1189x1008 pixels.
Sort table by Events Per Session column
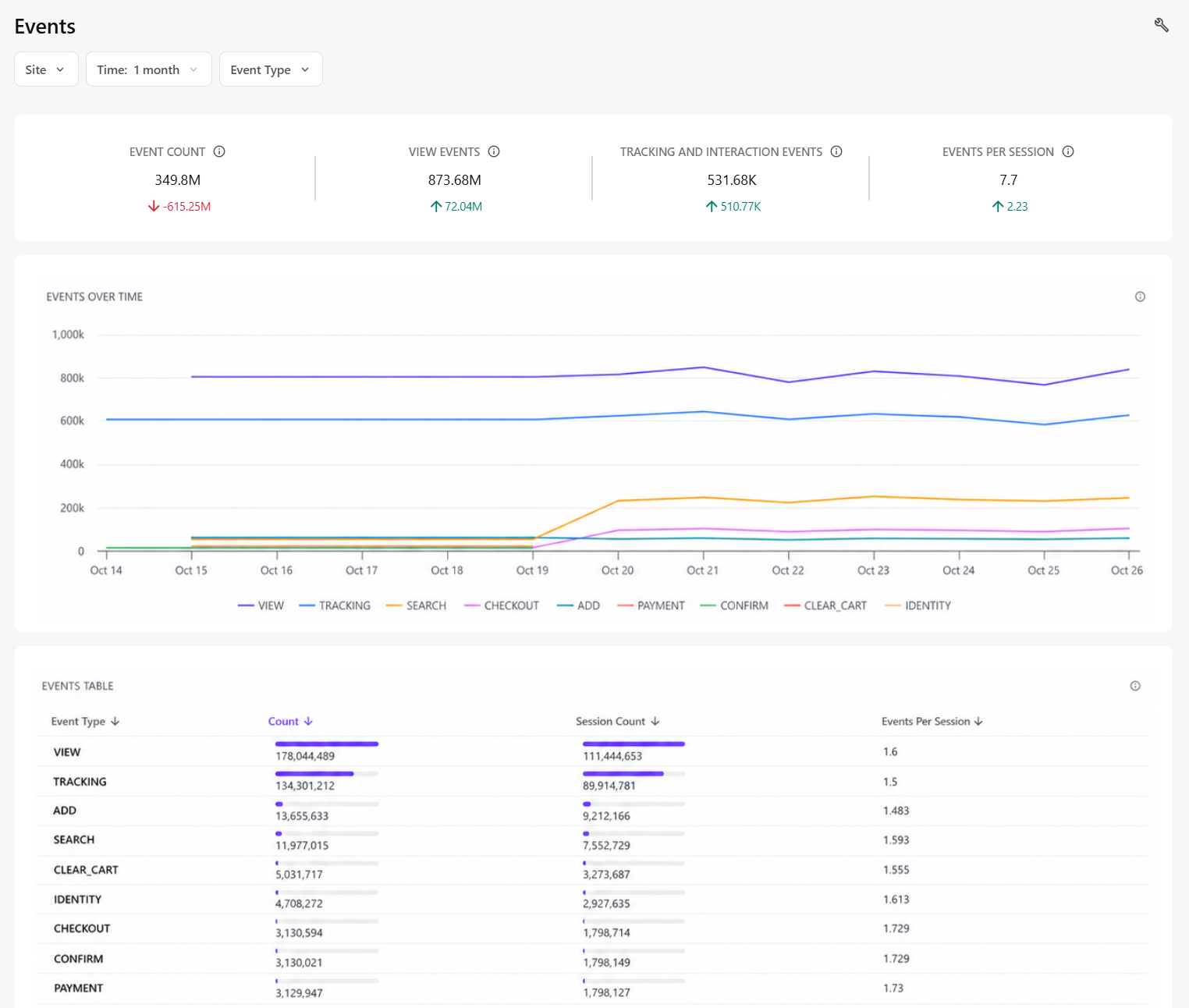[x=932, y=722]
